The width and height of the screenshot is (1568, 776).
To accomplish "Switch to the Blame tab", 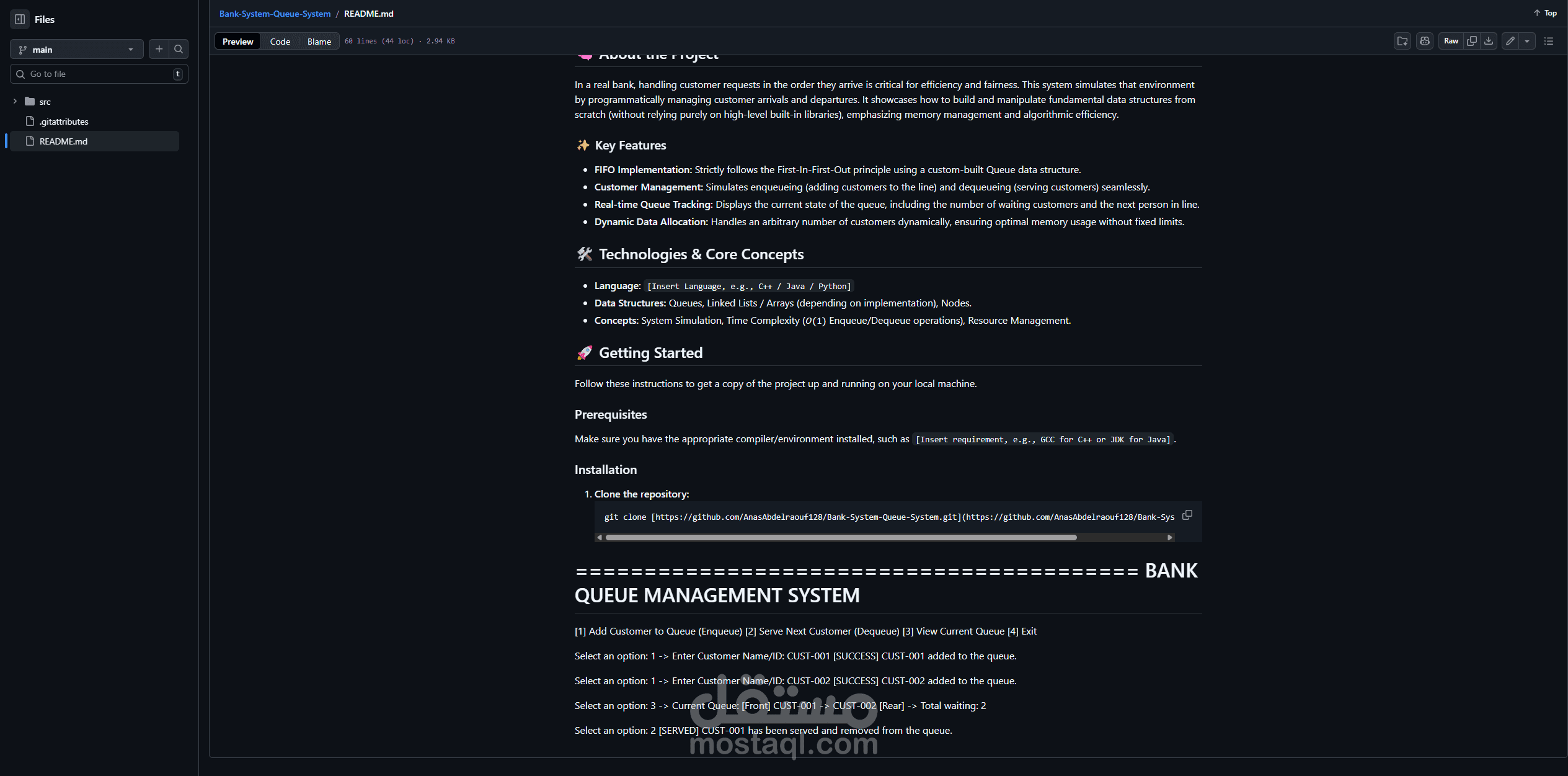I will [319, 42].
